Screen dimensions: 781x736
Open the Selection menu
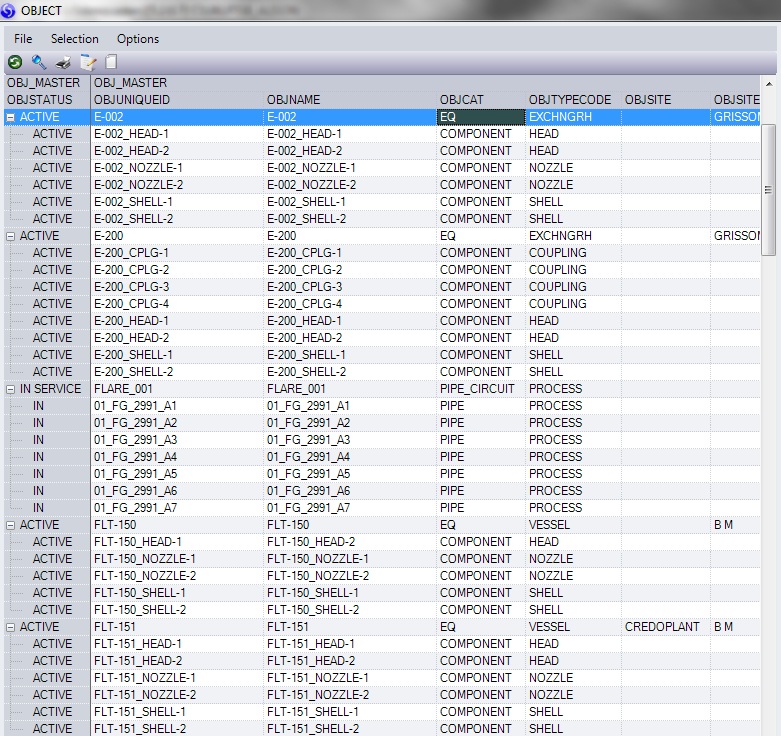tap(75, 39)
